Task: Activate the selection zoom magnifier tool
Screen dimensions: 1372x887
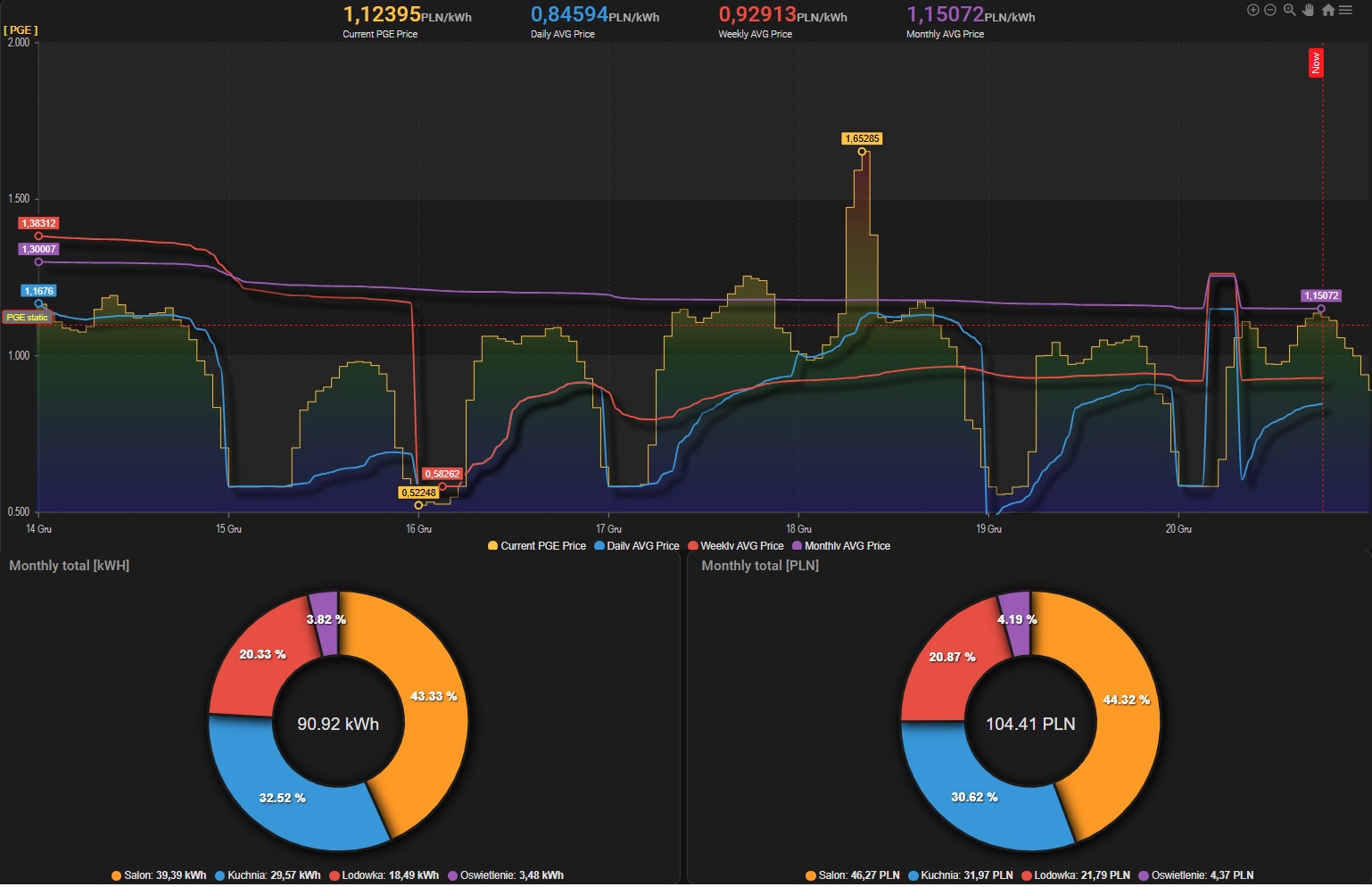Action: 1289,10
